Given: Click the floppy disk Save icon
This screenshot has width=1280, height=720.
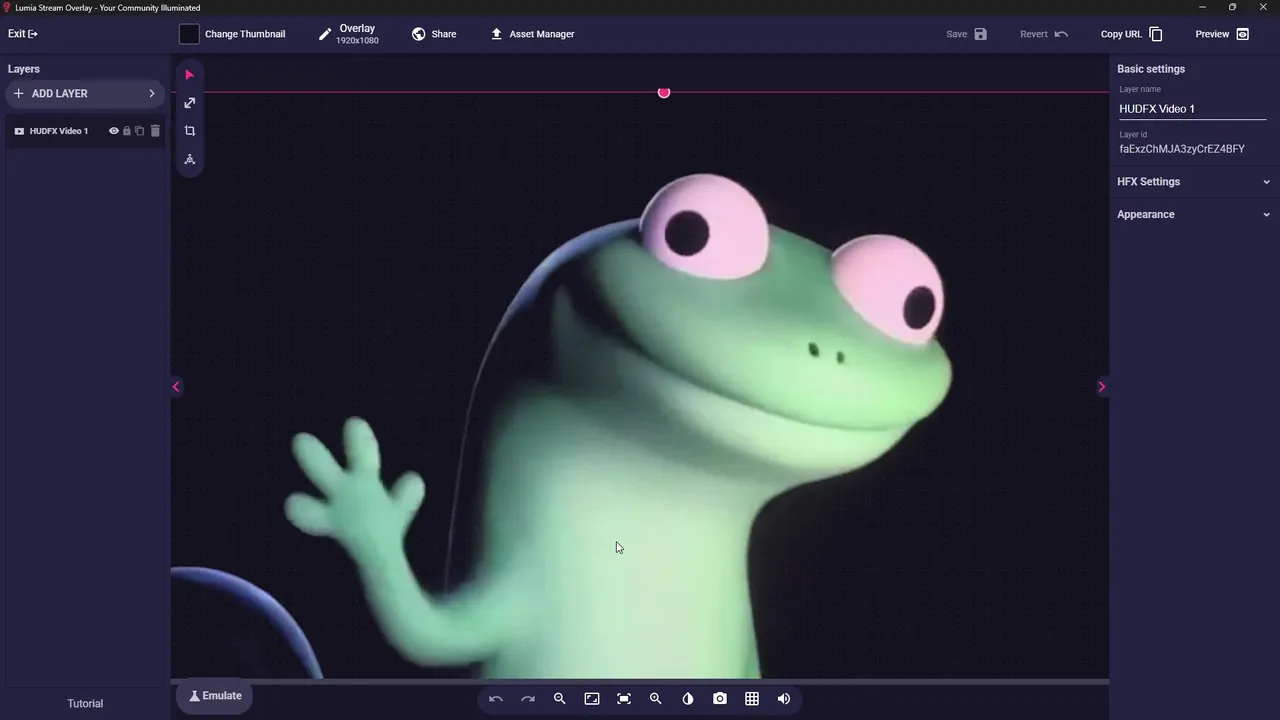Looking at the screenshot, I should pos(981,34).
